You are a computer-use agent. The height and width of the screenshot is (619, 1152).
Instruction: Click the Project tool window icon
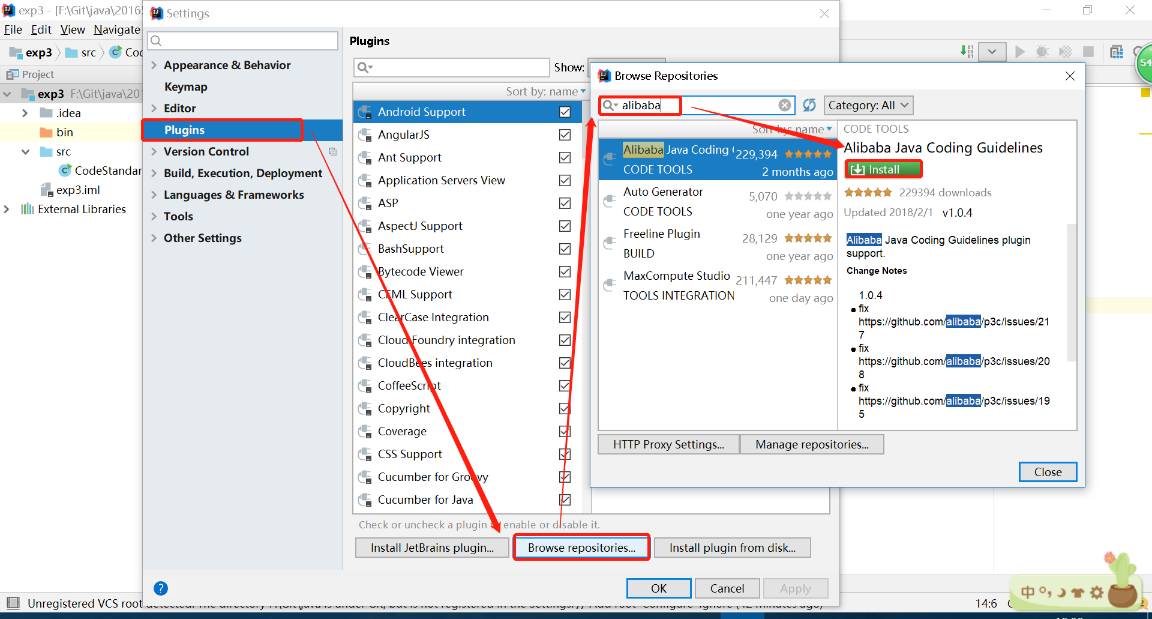click(x=12, y=74)
